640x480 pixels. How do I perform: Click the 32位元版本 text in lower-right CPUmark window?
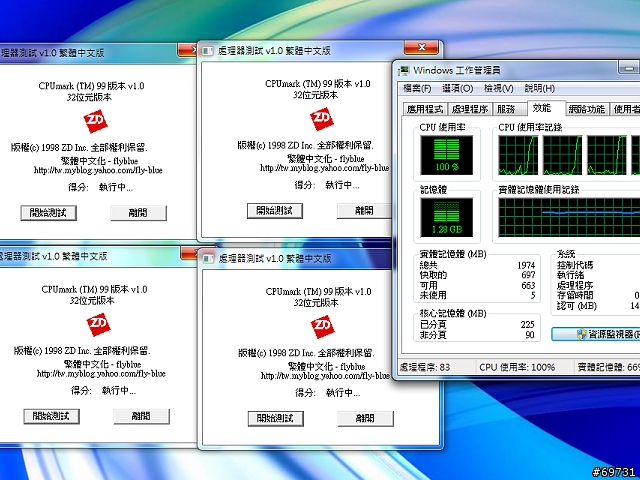(316, 303)
